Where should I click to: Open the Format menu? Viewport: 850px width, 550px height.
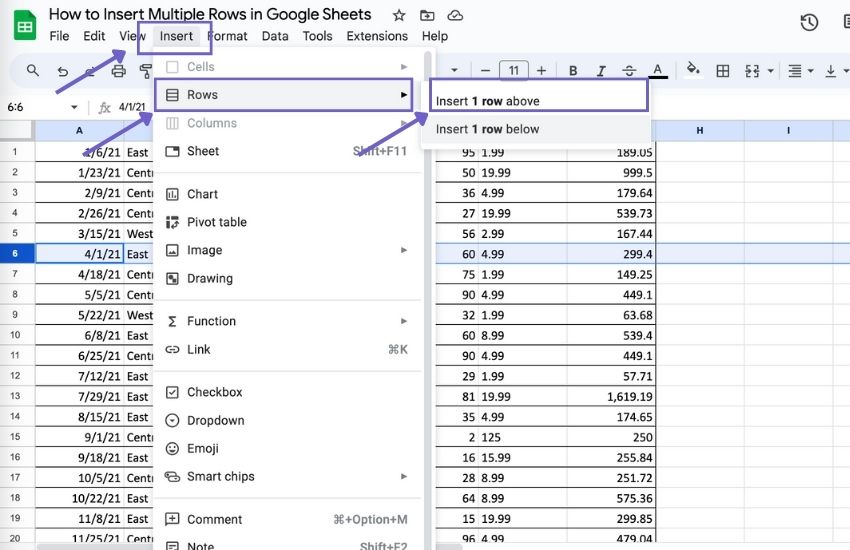coord(227,36)
